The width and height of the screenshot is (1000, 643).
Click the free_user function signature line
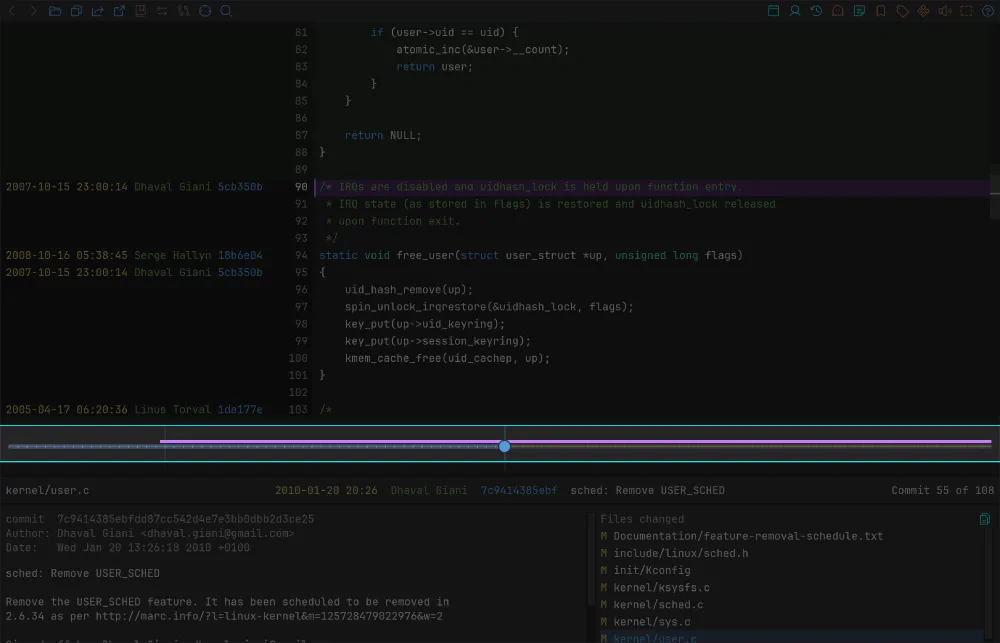[531, 255]
